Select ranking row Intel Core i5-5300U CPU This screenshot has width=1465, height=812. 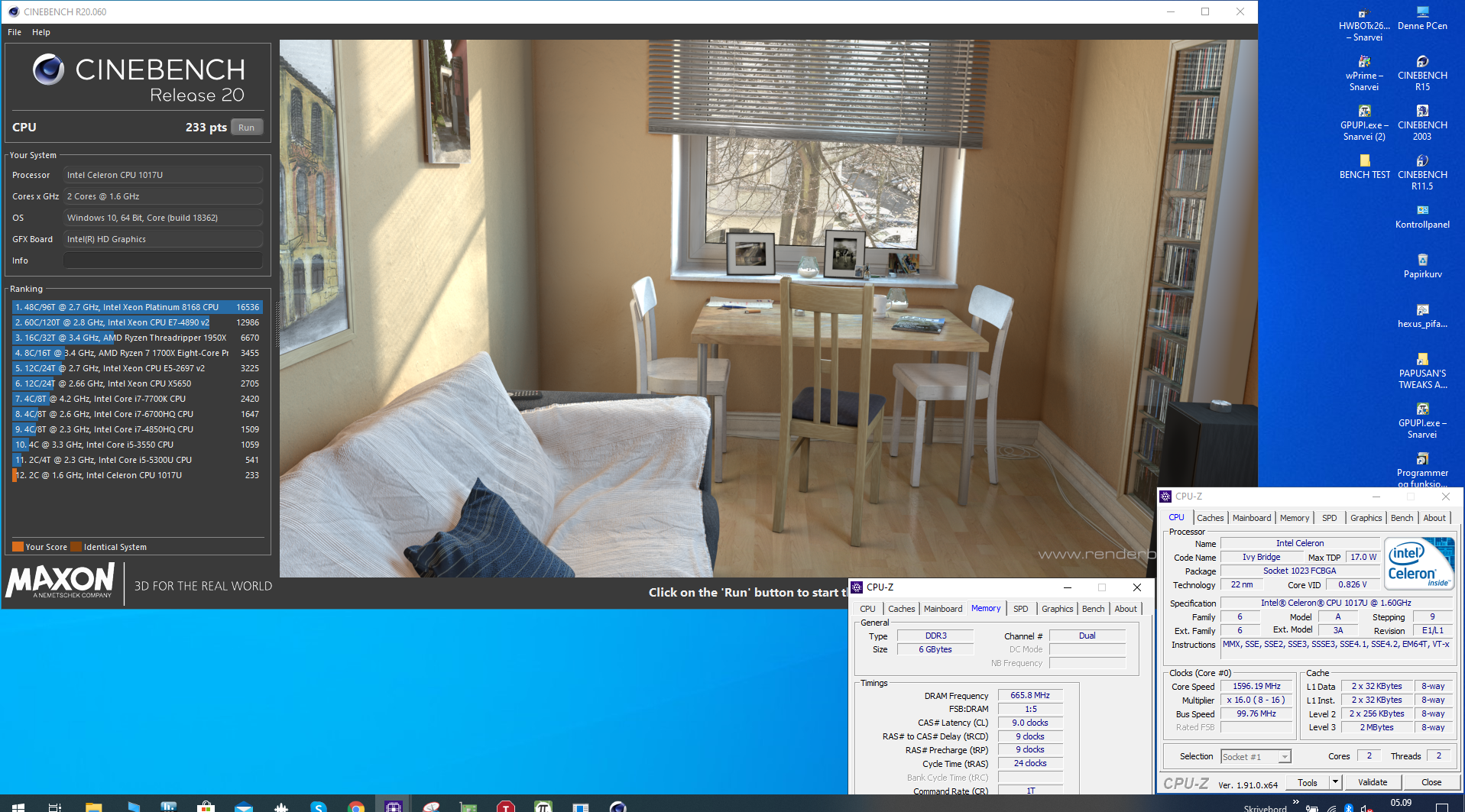[x=138, y=460]
